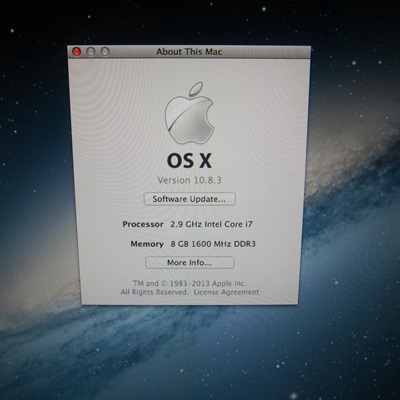
Task: Open Software Update
Action: [190, 199]
